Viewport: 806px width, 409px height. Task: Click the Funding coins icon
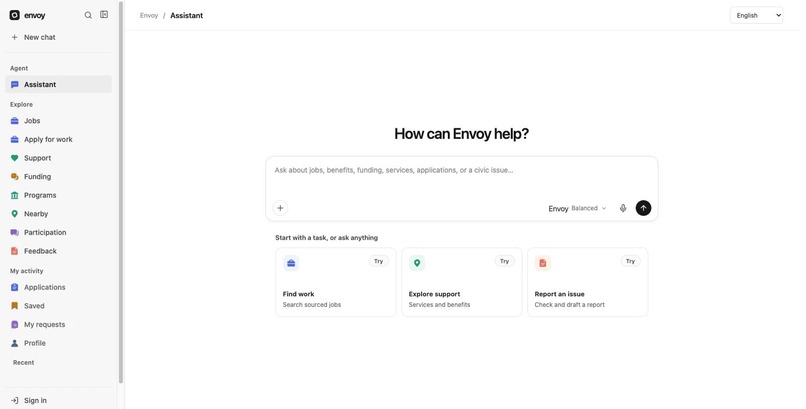[x=14, y=176]
